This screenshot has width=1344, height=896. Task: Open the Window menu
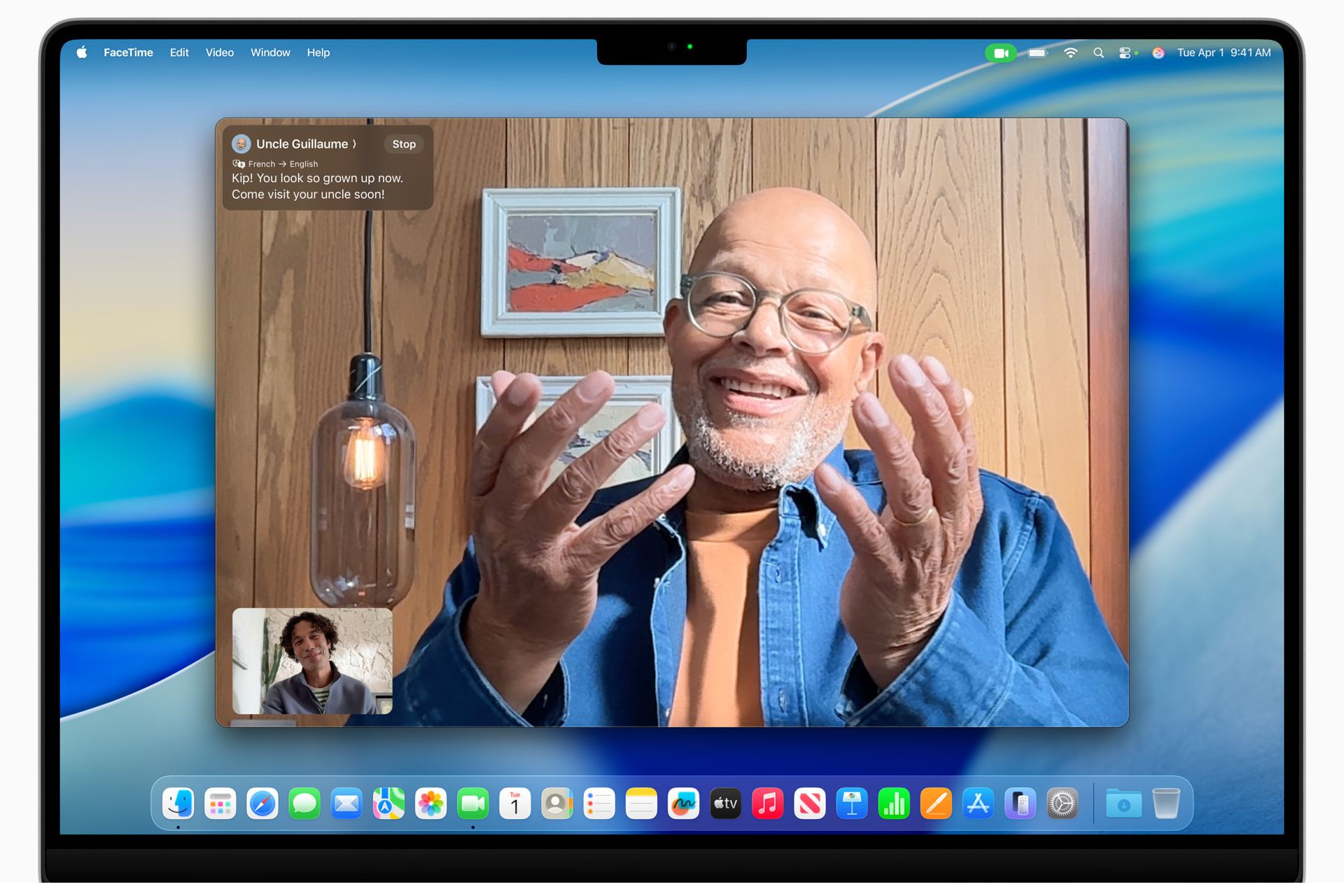point(270,52)
